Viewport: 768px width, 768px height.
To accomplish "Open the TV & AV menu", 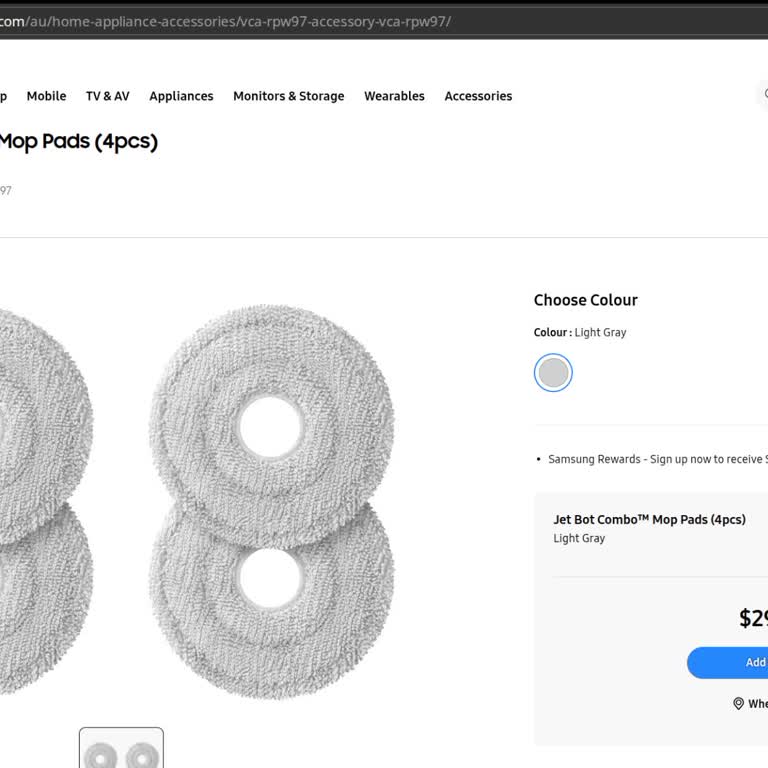I will (x=107, y=96).
